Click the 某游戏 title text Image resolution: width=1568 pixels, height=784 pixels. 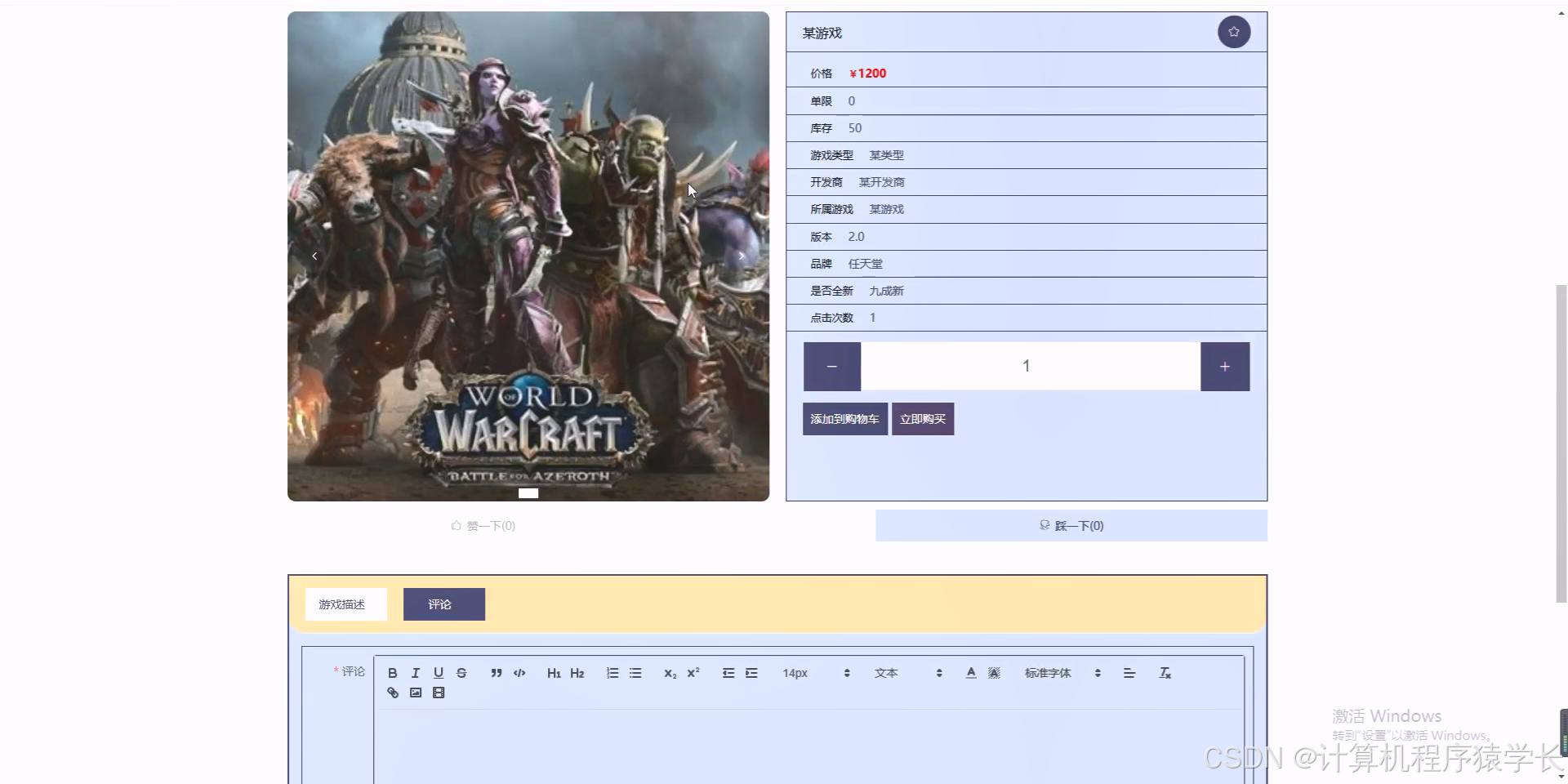click(822, 33)
